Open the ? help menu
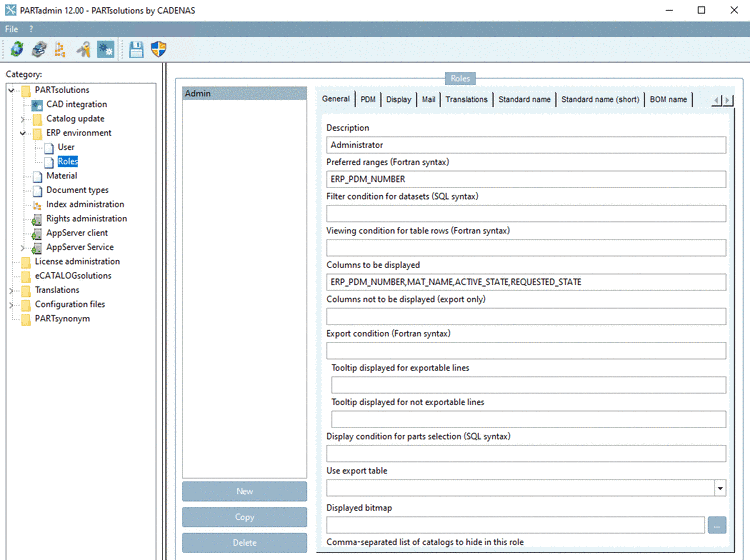Image resolution: width=750 pixels, height=560 pixels. click(31, 29)
